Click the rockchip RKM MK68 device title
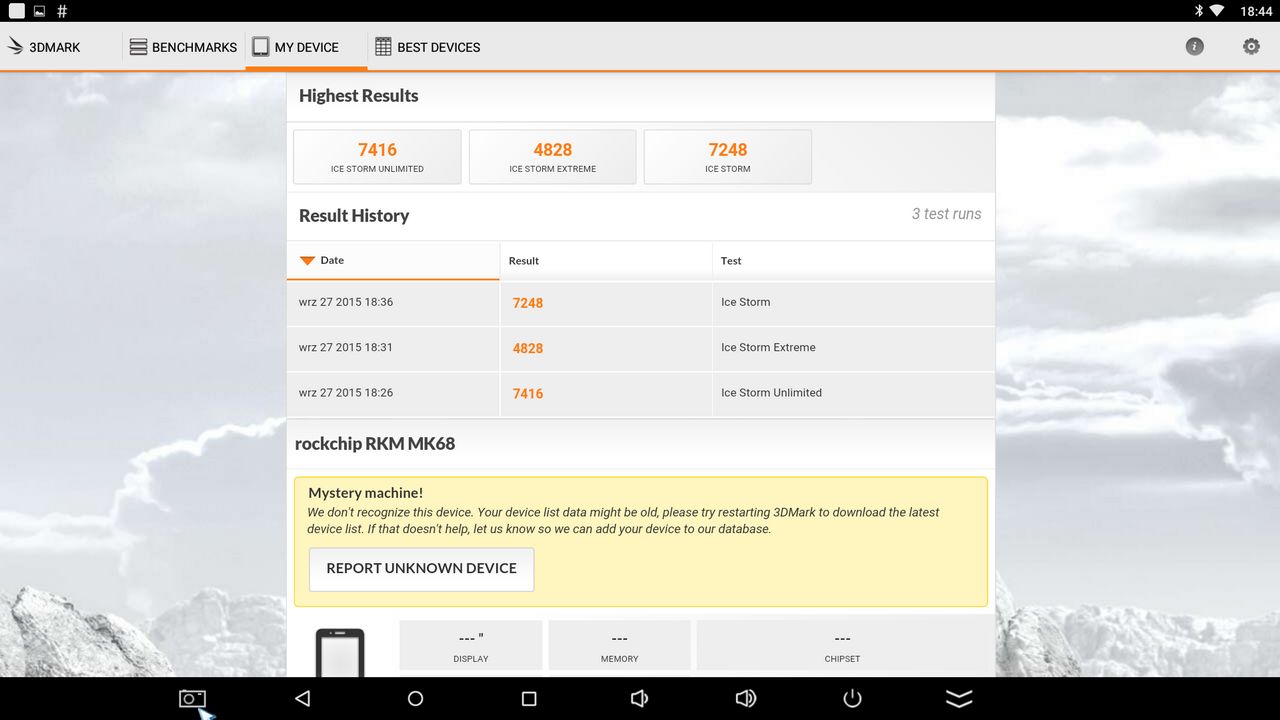Screen dimensions: 1280x720 (375, 443)
